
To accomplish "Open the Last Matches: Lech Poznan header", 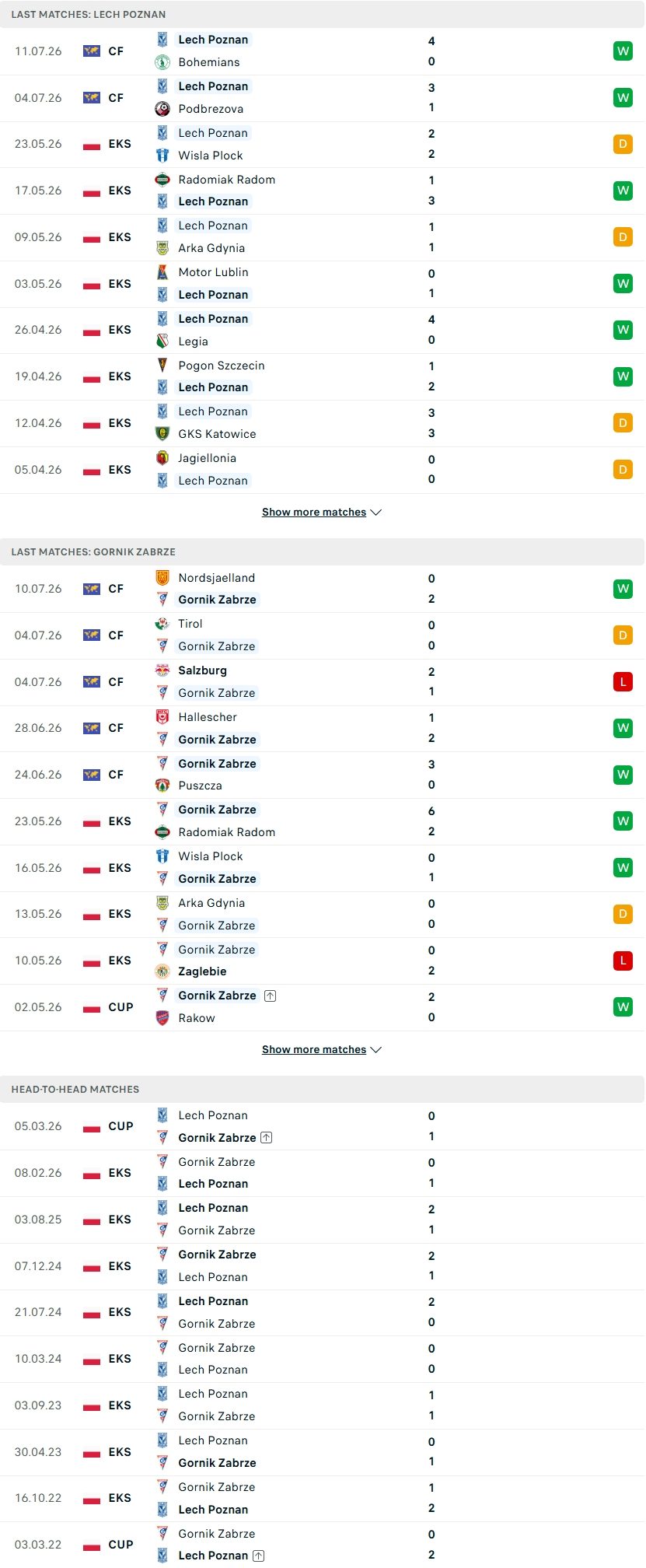I will [323, 15].
